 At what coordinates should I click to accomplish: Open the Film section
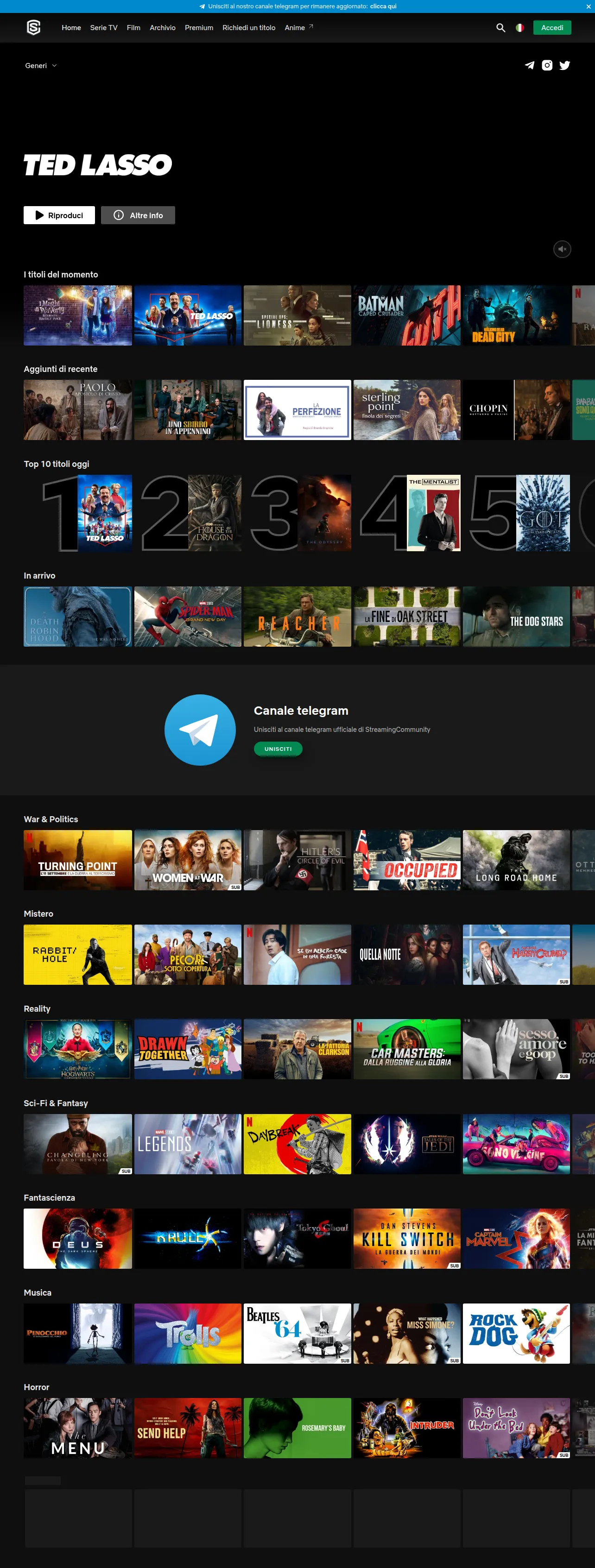[133, 27]
